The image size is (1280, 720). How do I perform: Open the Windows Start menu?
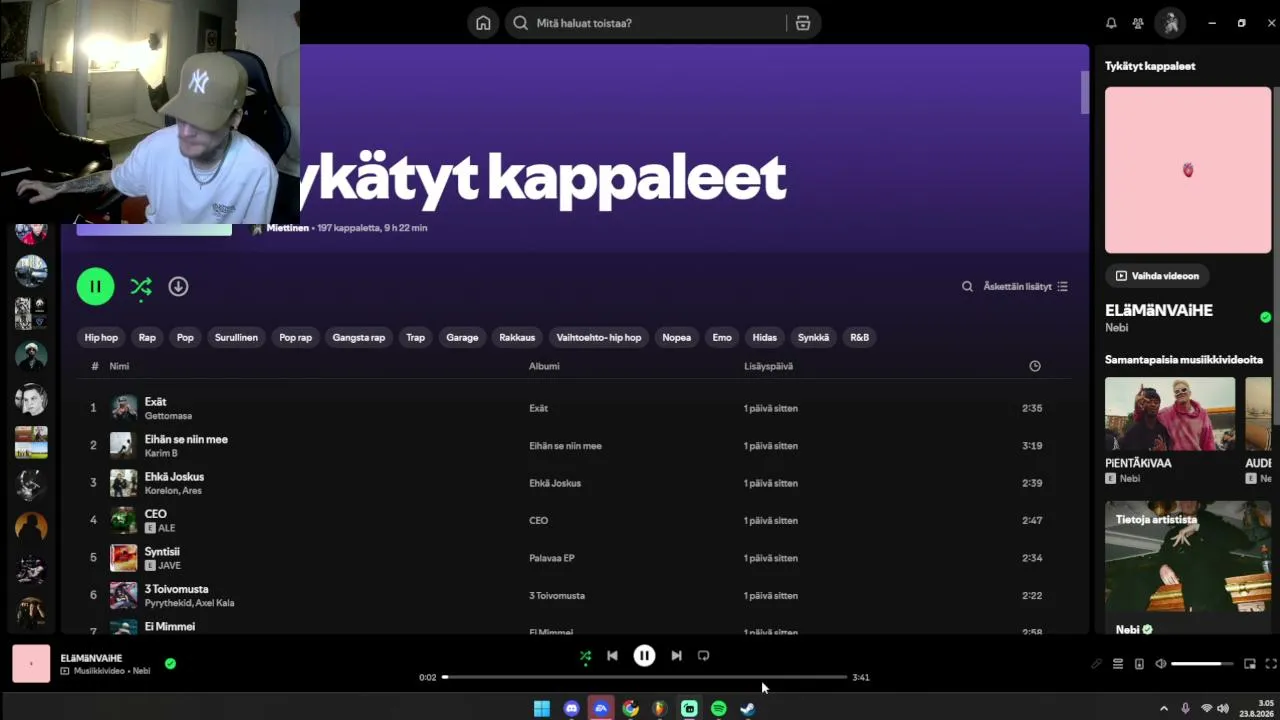(542, 709)
